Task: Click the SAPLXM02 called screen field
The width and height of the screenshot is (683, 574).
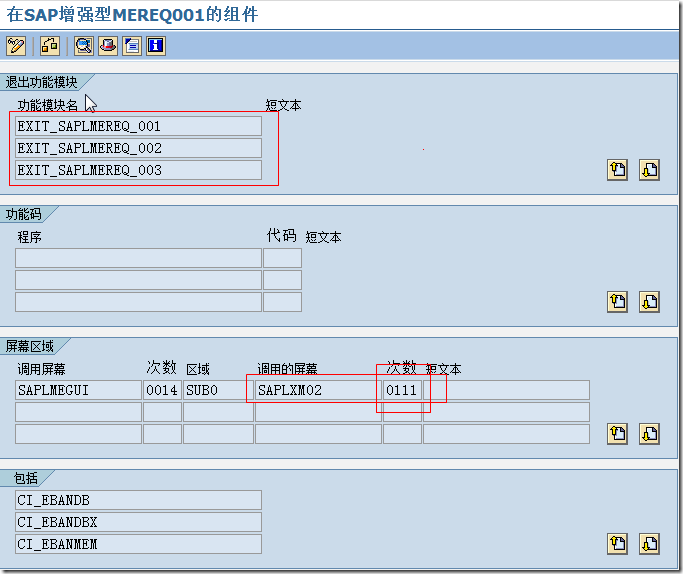Action: [x=318, y=390]
